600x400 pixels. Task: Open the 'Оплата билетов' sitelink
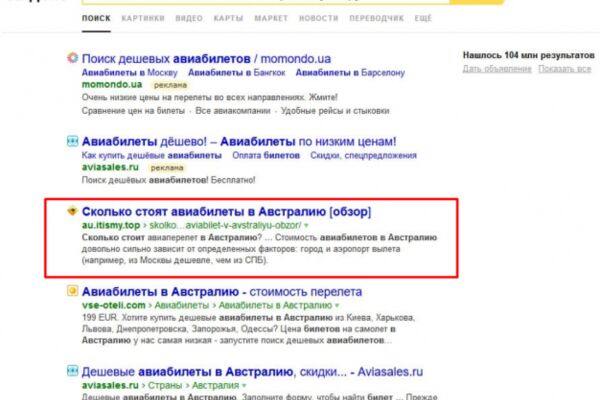266,155
